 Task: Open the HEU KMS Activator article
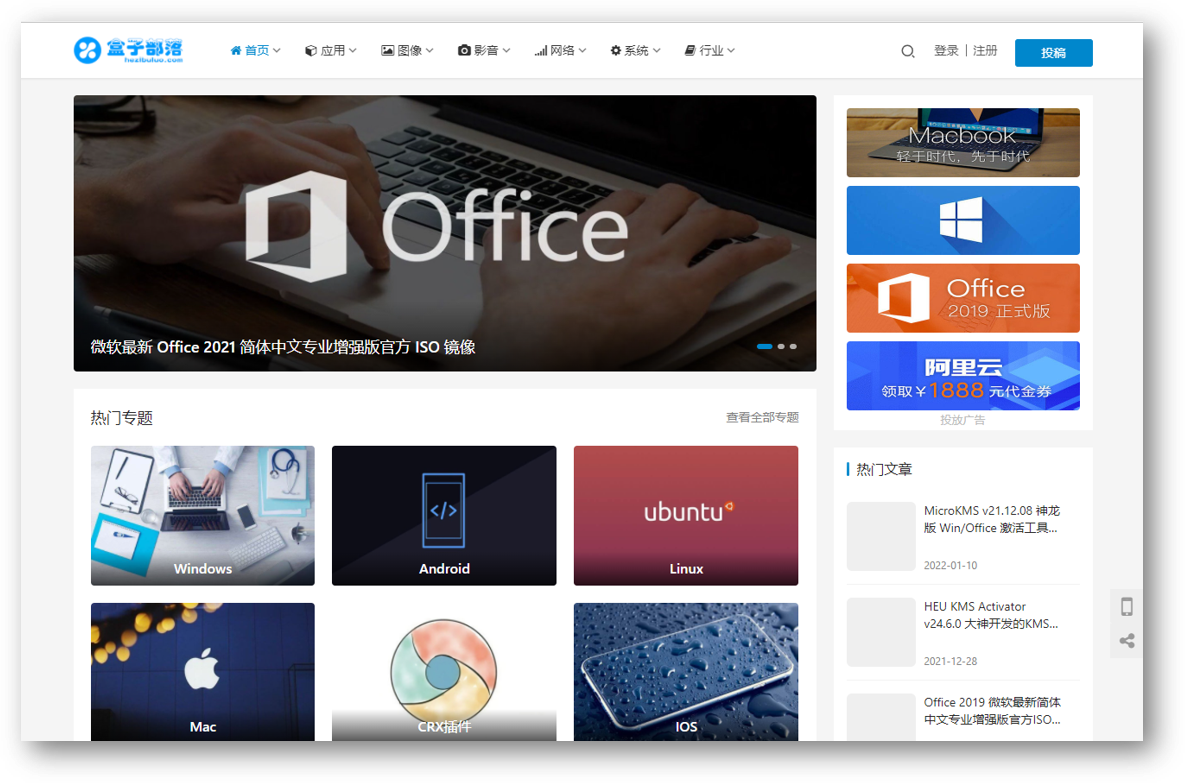(x=991, y=615)
